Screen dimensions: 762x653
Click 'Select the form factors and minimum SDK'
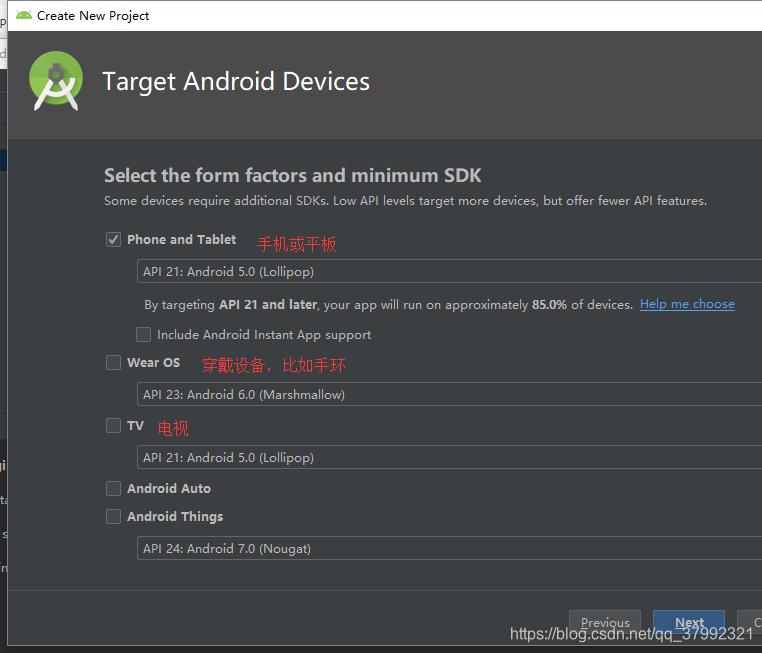[x=293, y=175]
